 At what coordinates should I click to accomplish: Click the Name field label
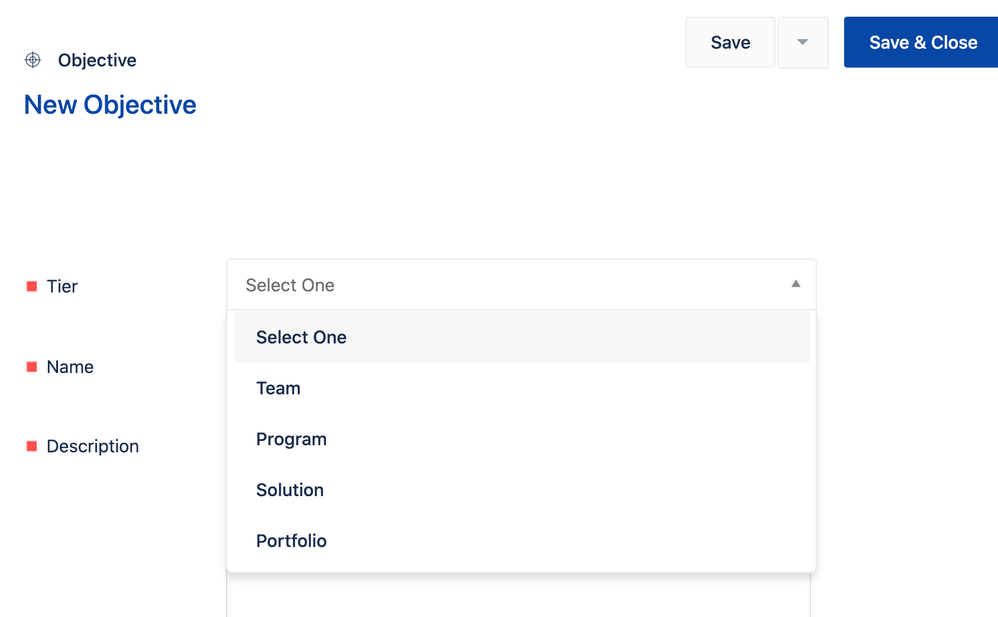point(70,367)
